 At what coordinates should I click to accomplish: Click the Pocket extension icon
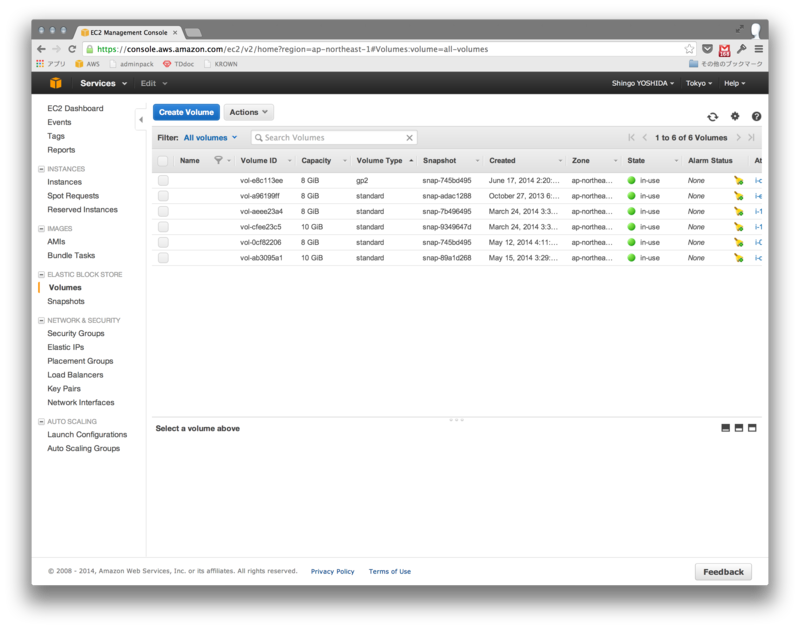[x=707, y=49]
